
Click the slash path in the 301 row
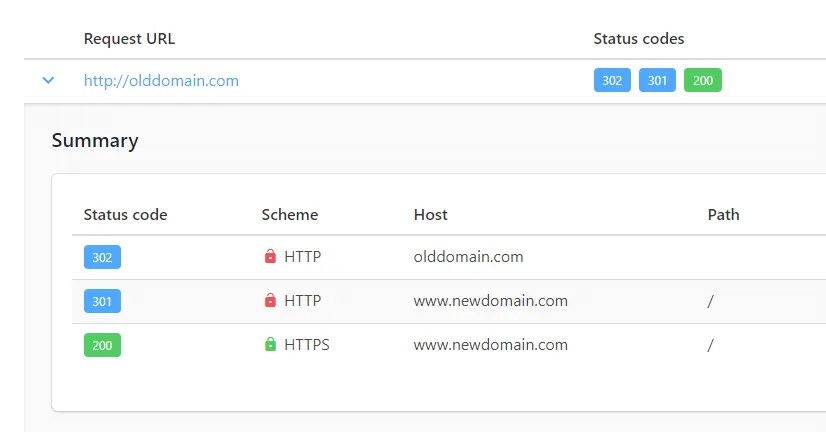pyautogui.click(x=710, y=301)
